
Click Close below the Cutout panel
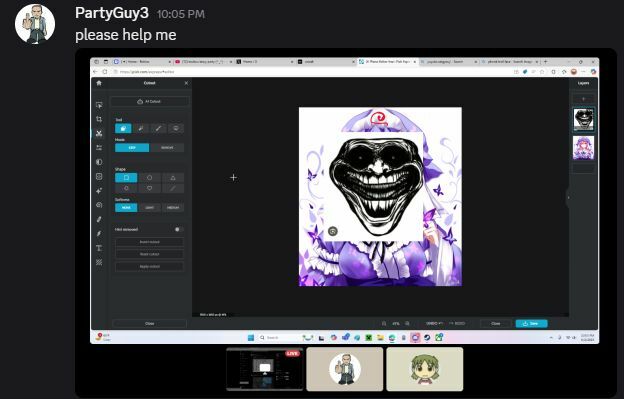point(150,323)
